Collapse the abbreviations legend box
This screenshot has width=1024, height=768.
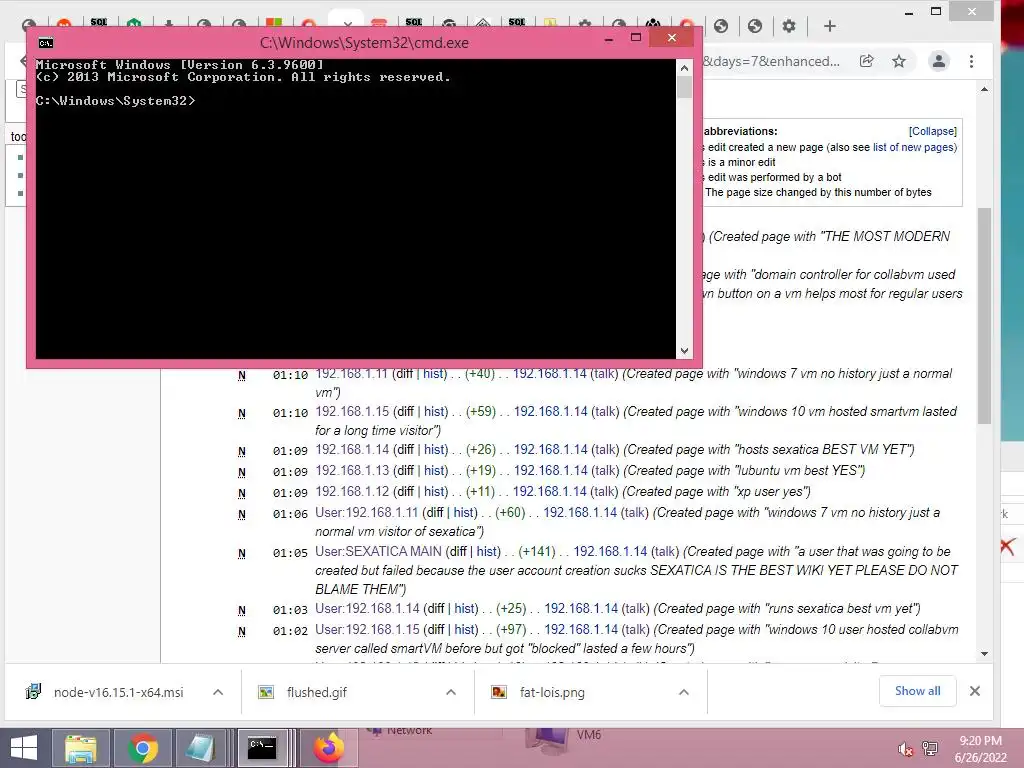click(x=932, y=131)
